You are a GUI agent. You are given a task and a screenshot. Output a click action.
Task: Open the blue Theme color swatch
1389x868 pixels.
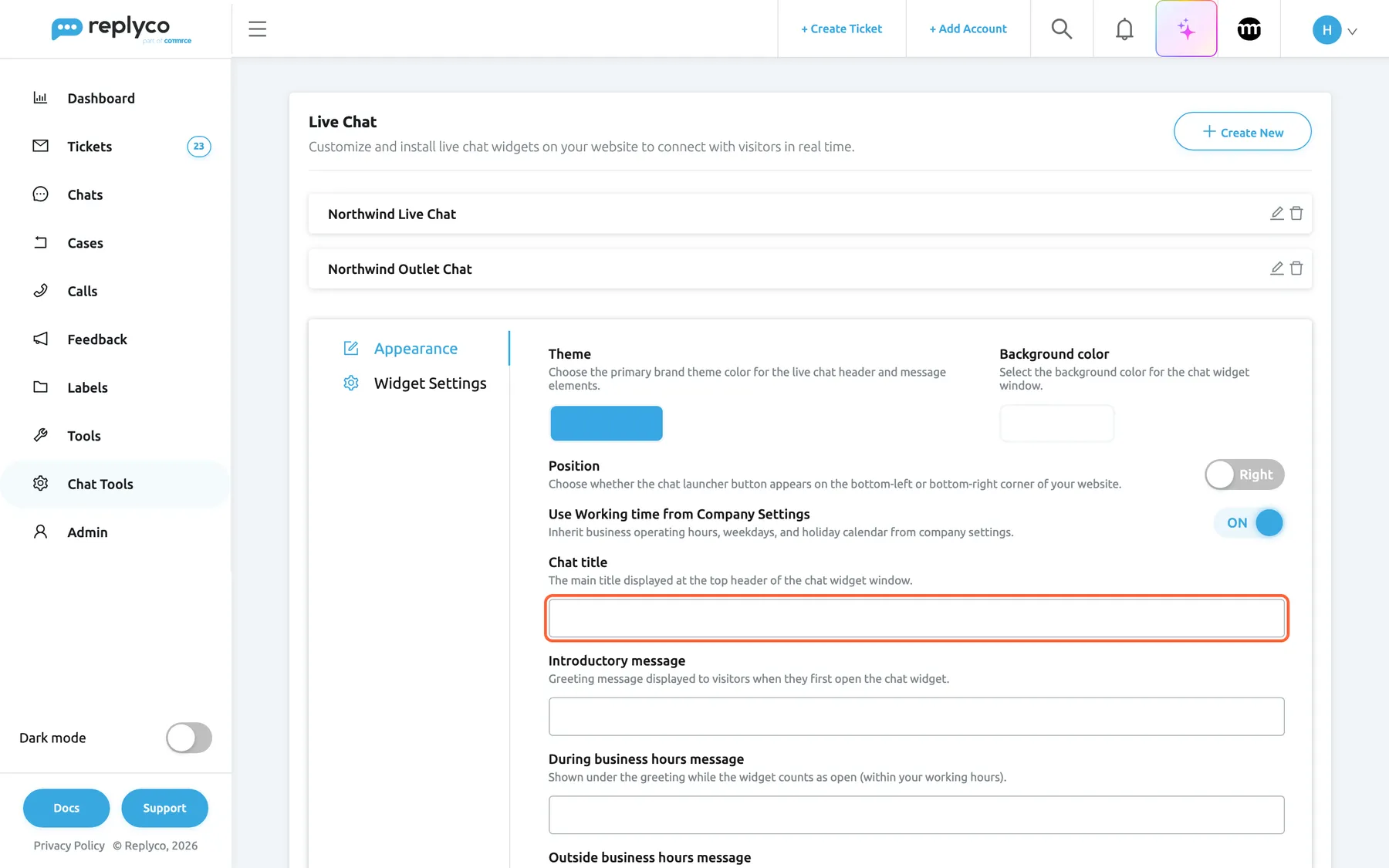(x=607, y=423)
